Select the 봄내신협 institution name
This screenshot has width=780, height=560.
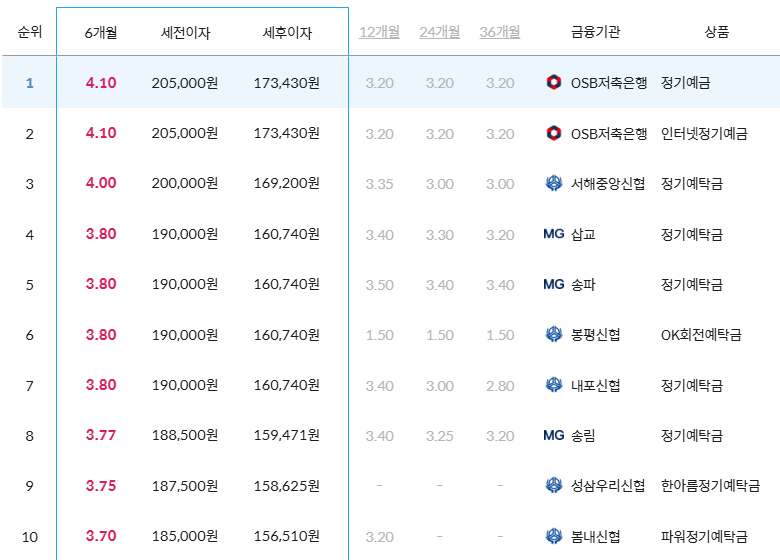click(x=595, y=537)
